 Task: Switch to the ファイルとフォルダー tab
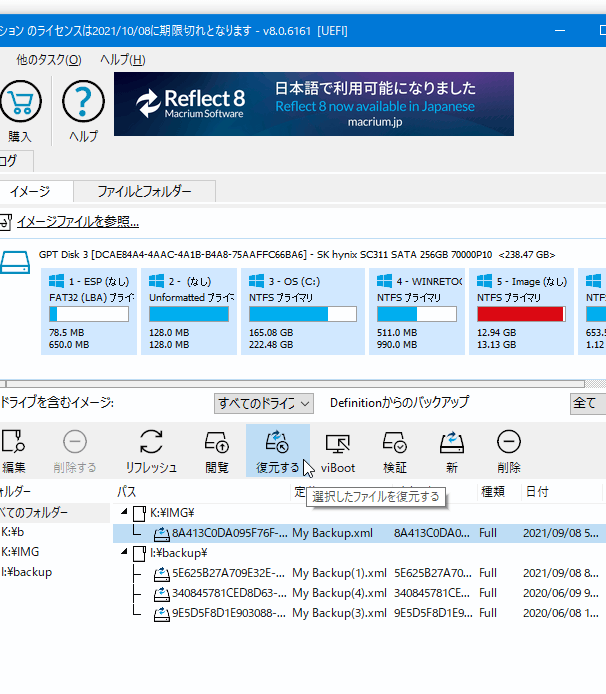tap(144, 191)
